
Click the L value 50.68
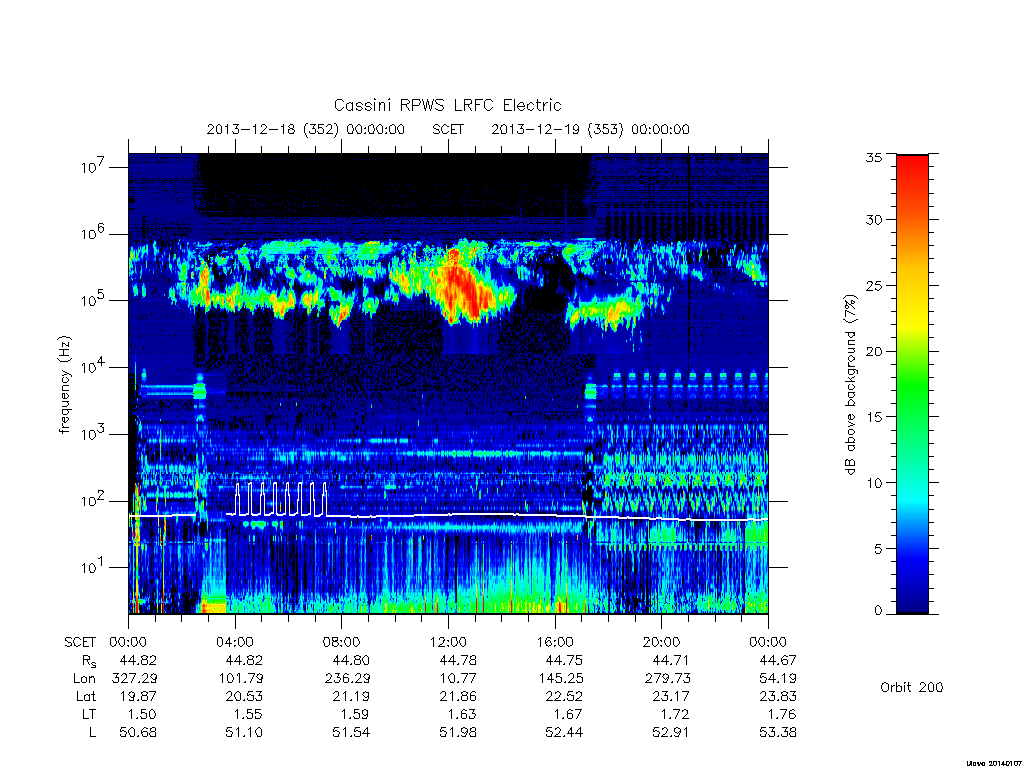pos(138,733)
